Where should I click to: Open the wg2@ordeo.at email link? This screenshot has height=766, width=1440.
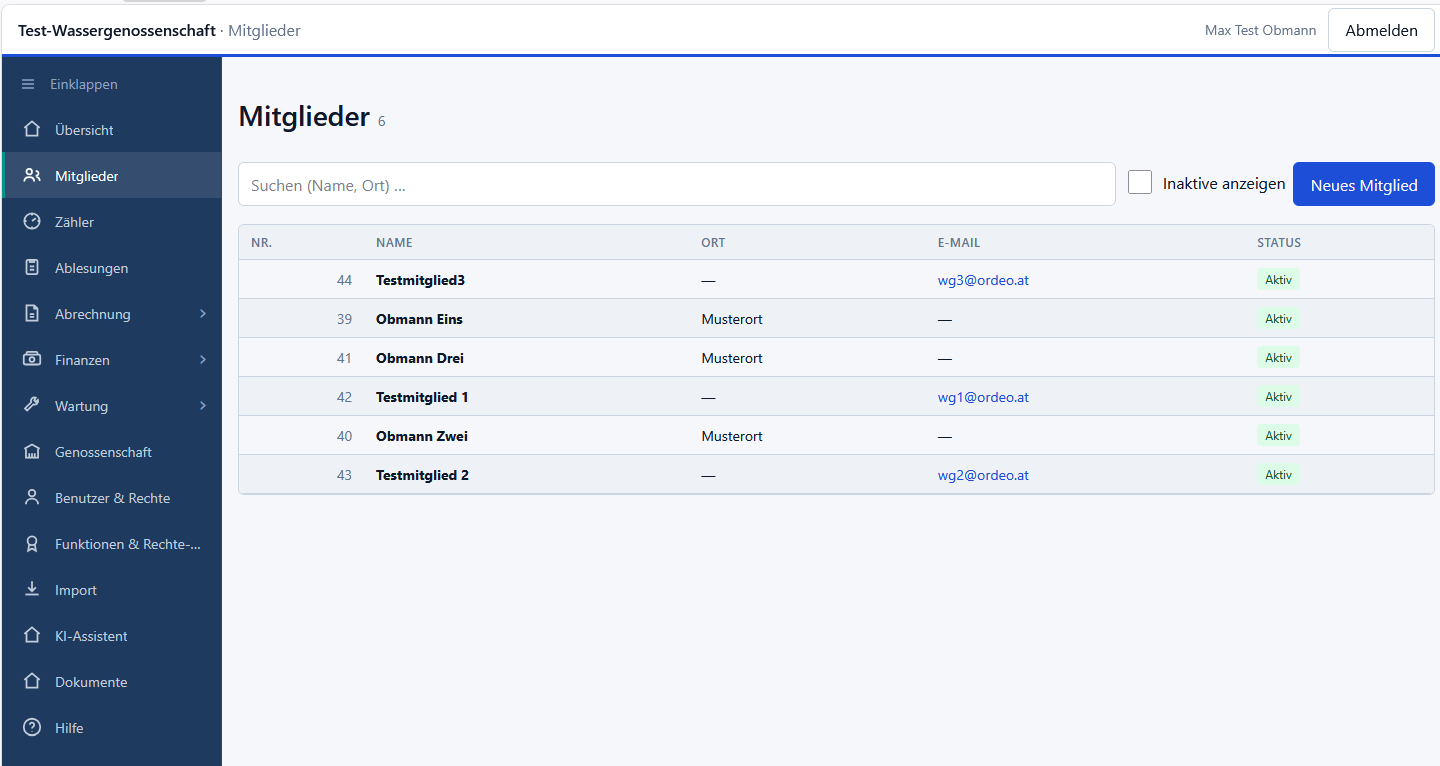pos(983,475)
